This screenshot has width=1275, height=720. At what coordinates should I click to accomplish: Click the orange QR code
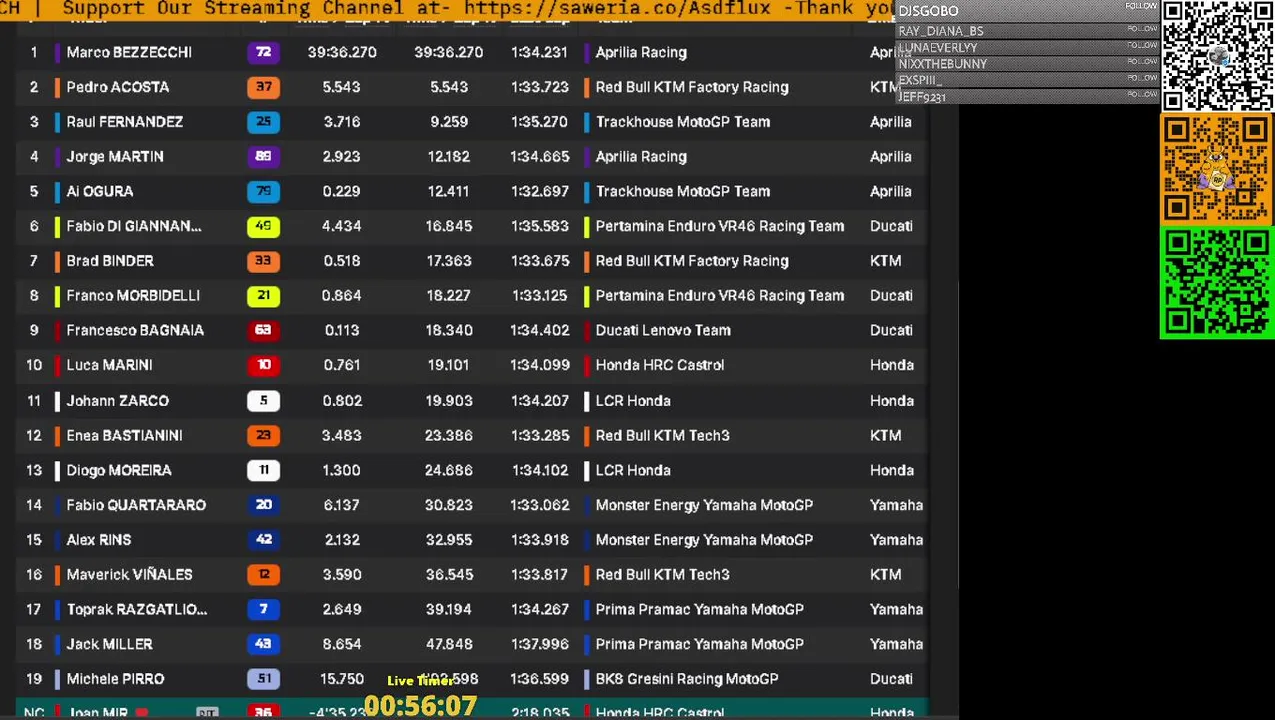pyautogui.click(x=1217, y=169)
